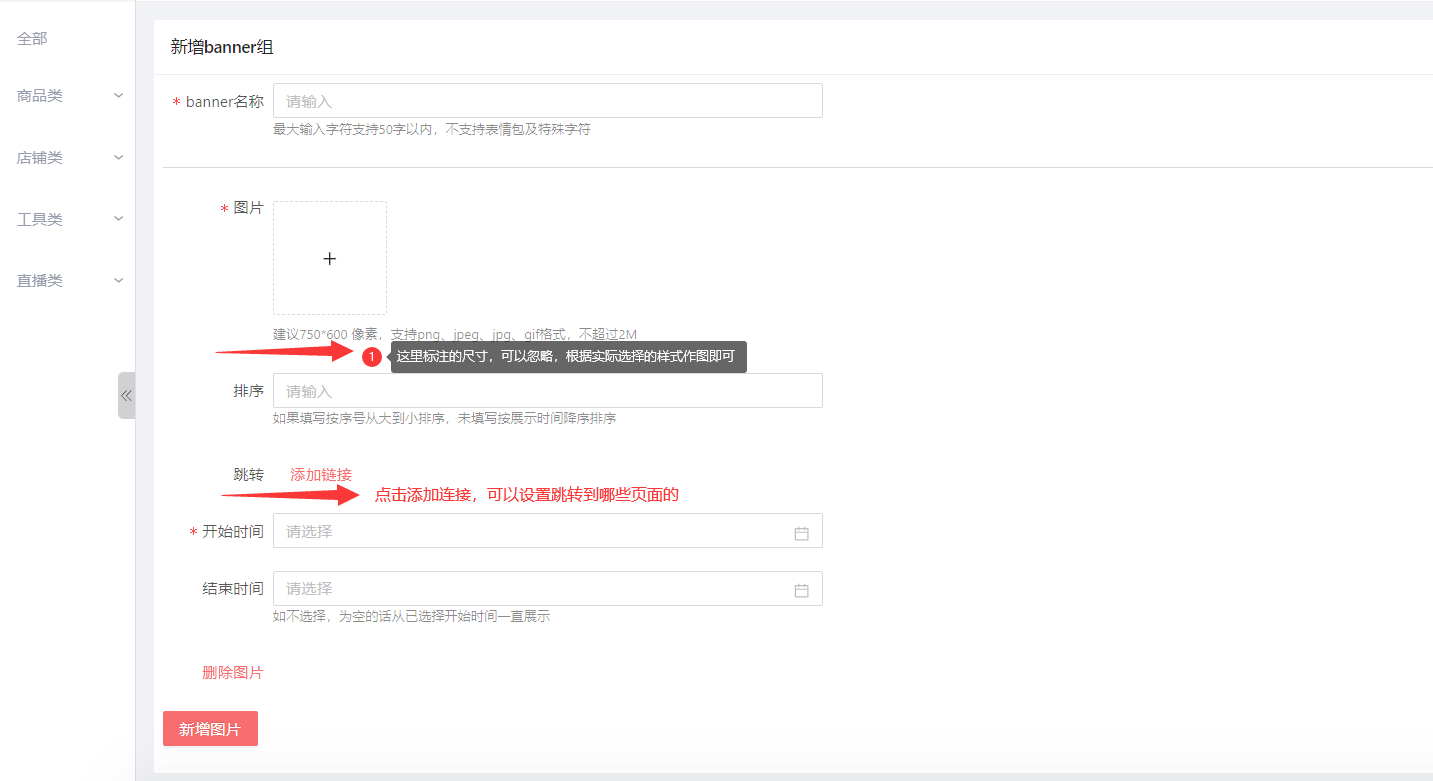Click the plus icon to upload image
This screenshot has width=1433, height=781.
point(330,258)
